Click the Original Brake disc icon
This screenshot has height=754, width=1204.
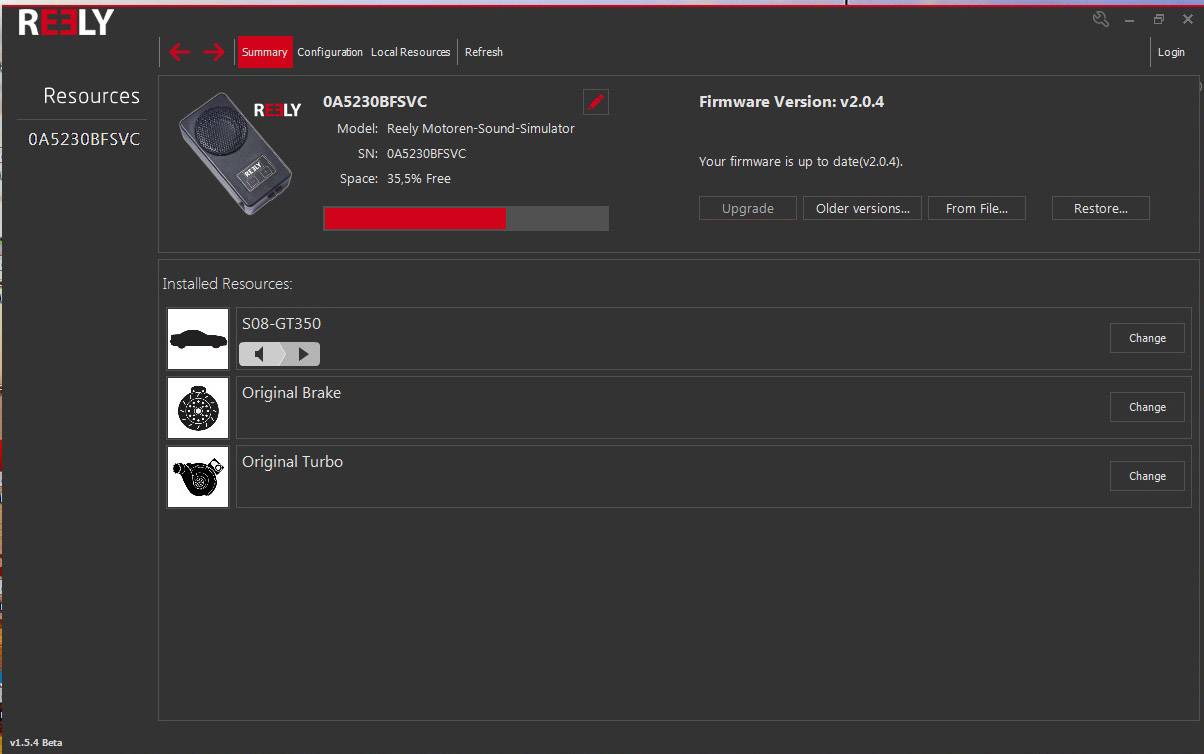(197, 407)
